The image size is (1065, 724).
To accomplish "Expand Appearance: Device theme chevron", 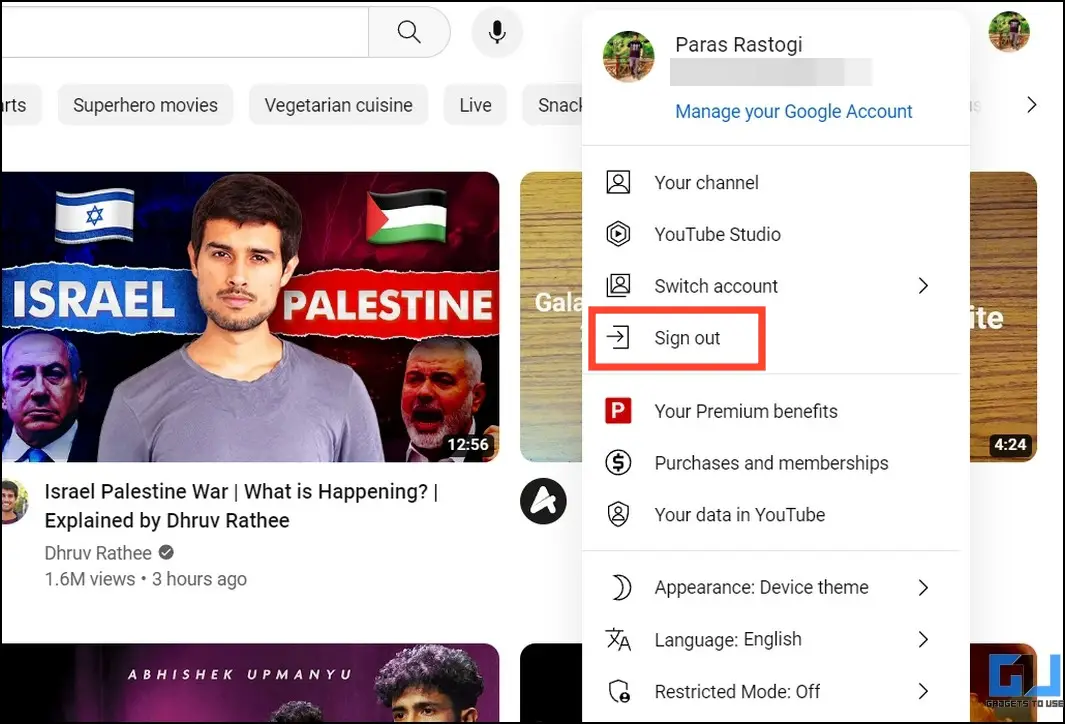I will pos(923,587).
